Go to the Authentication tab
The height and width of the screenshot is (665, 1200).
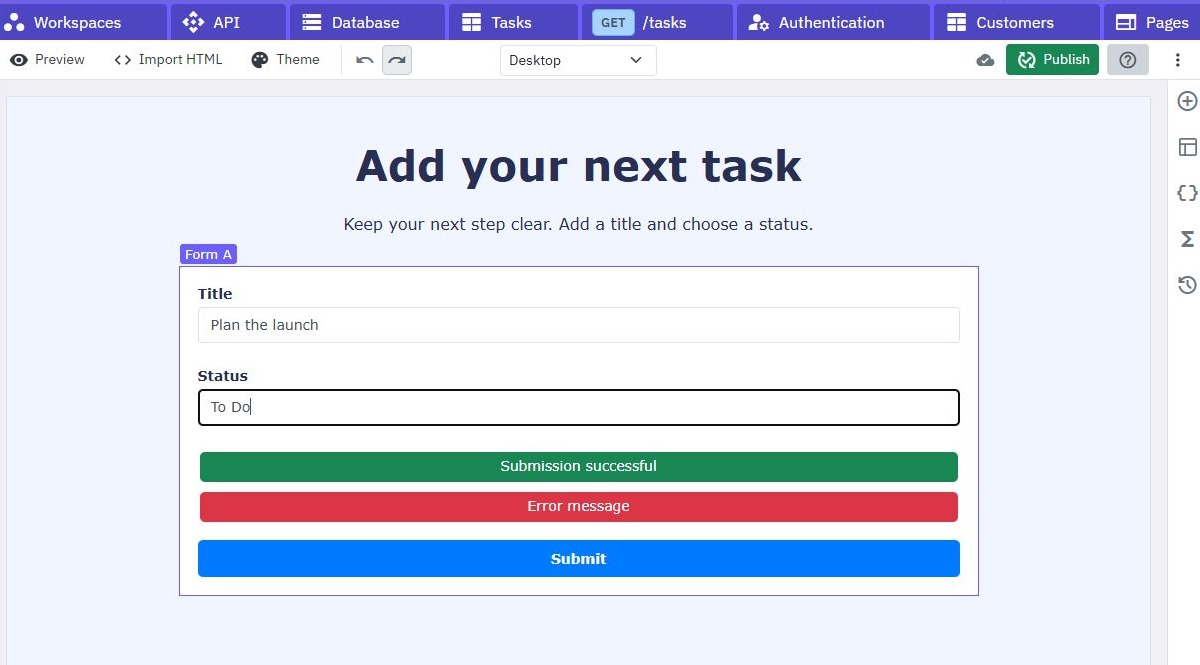click(833, 22)
